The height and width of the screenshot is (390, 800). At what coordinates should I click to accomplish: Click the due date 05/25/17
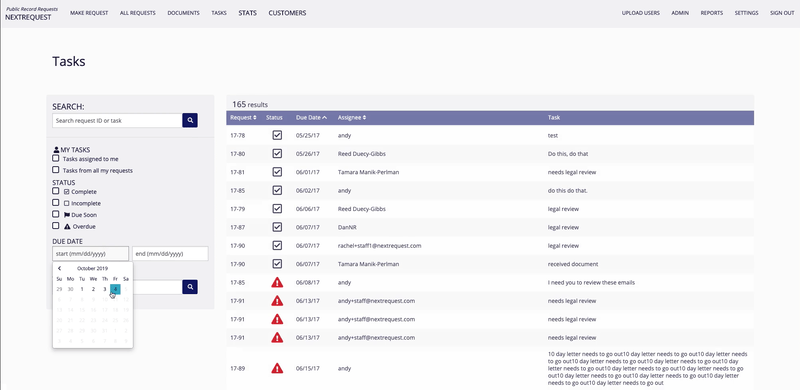coord(308,136)
